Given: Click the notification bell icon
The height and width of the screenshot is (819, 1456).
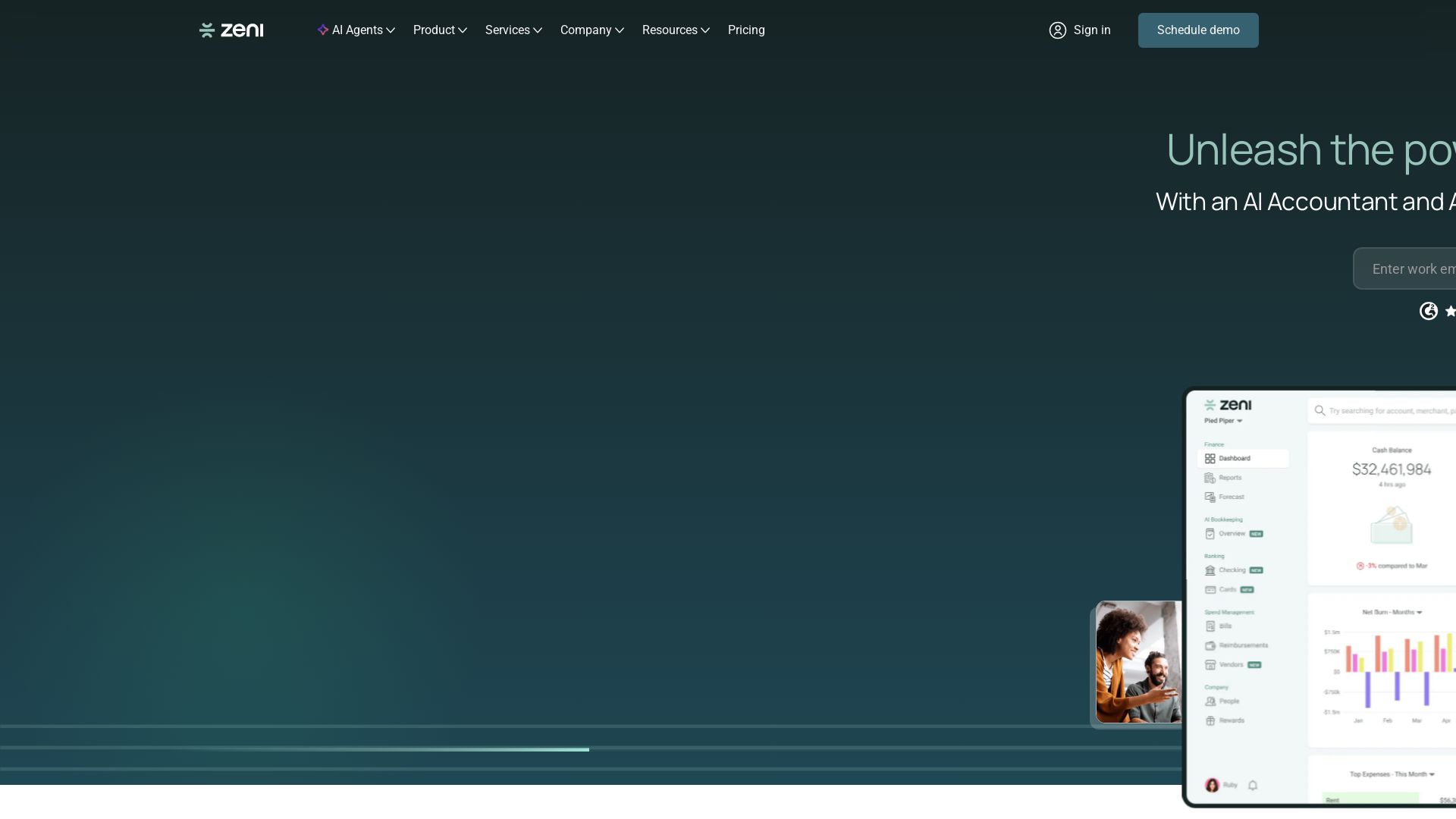Looking at the screenshot, I should (1253, 786).
